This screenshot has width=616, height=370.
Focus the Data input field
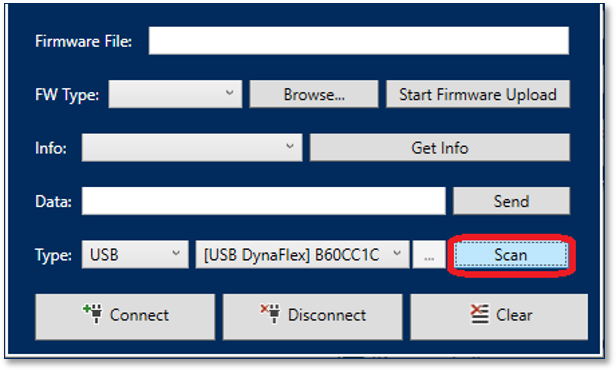click(264, 201)
